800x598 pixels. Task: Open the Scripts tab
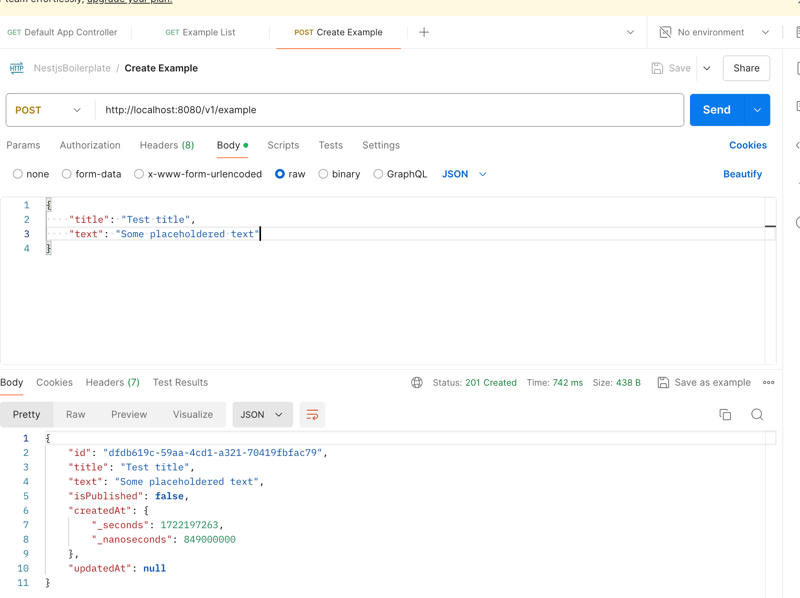tap(283, 145)
